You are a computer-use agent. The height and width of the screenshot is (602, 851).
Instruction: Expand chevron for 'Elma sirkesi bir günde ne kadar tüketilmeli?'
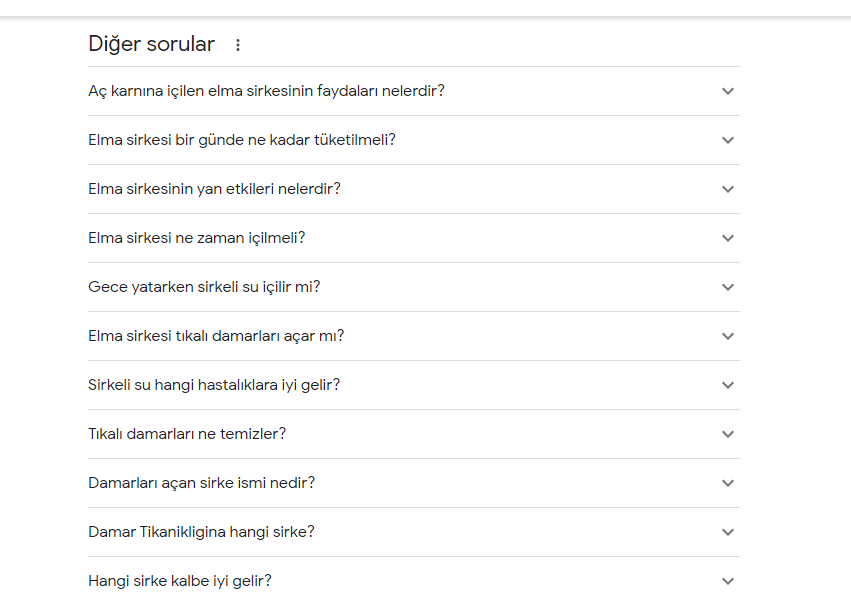pyautogui.click(x=728, y=140)
